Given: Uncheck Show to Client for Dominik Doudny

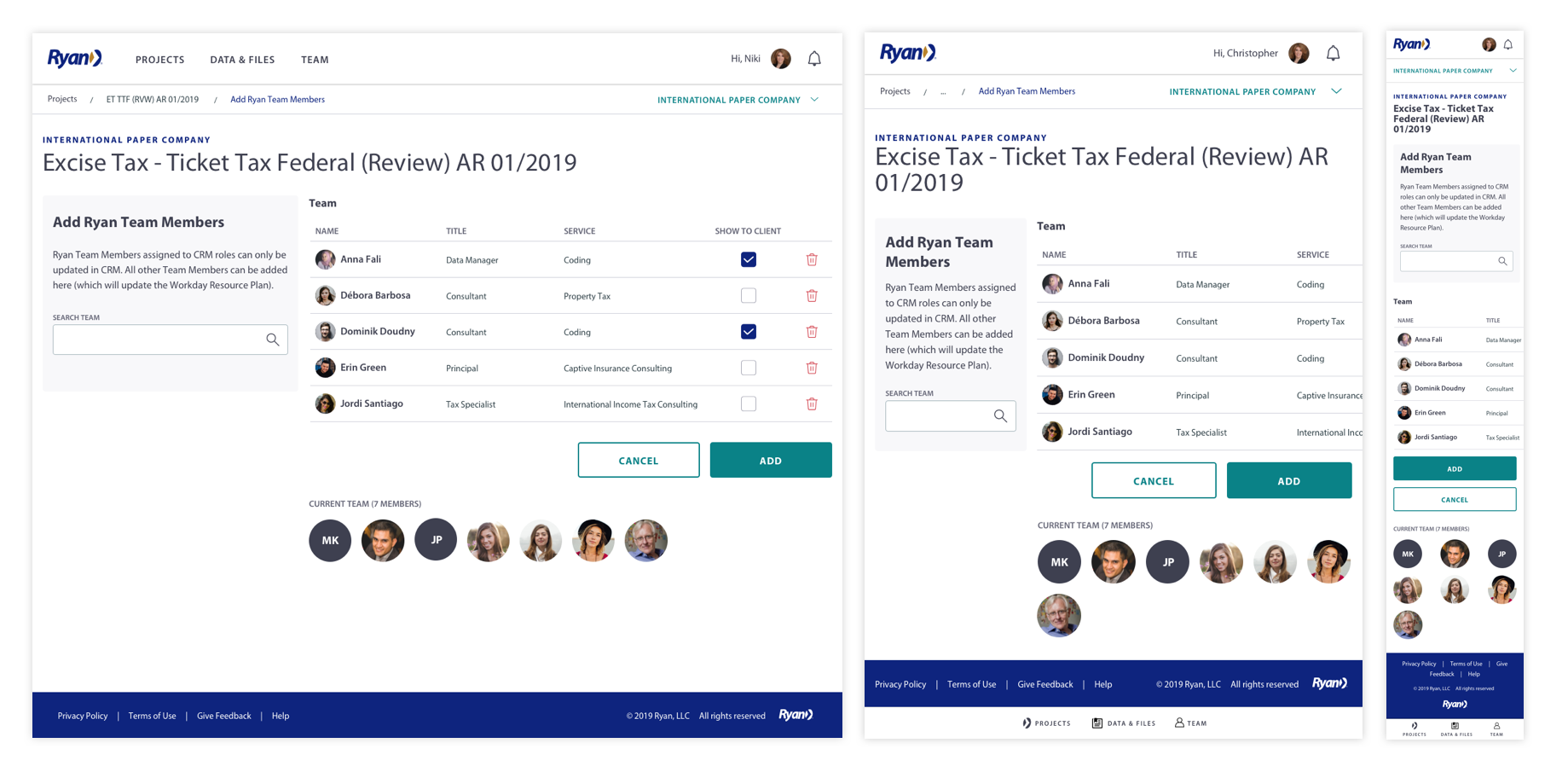Looking at the screenshot, I should click(749, 332).
